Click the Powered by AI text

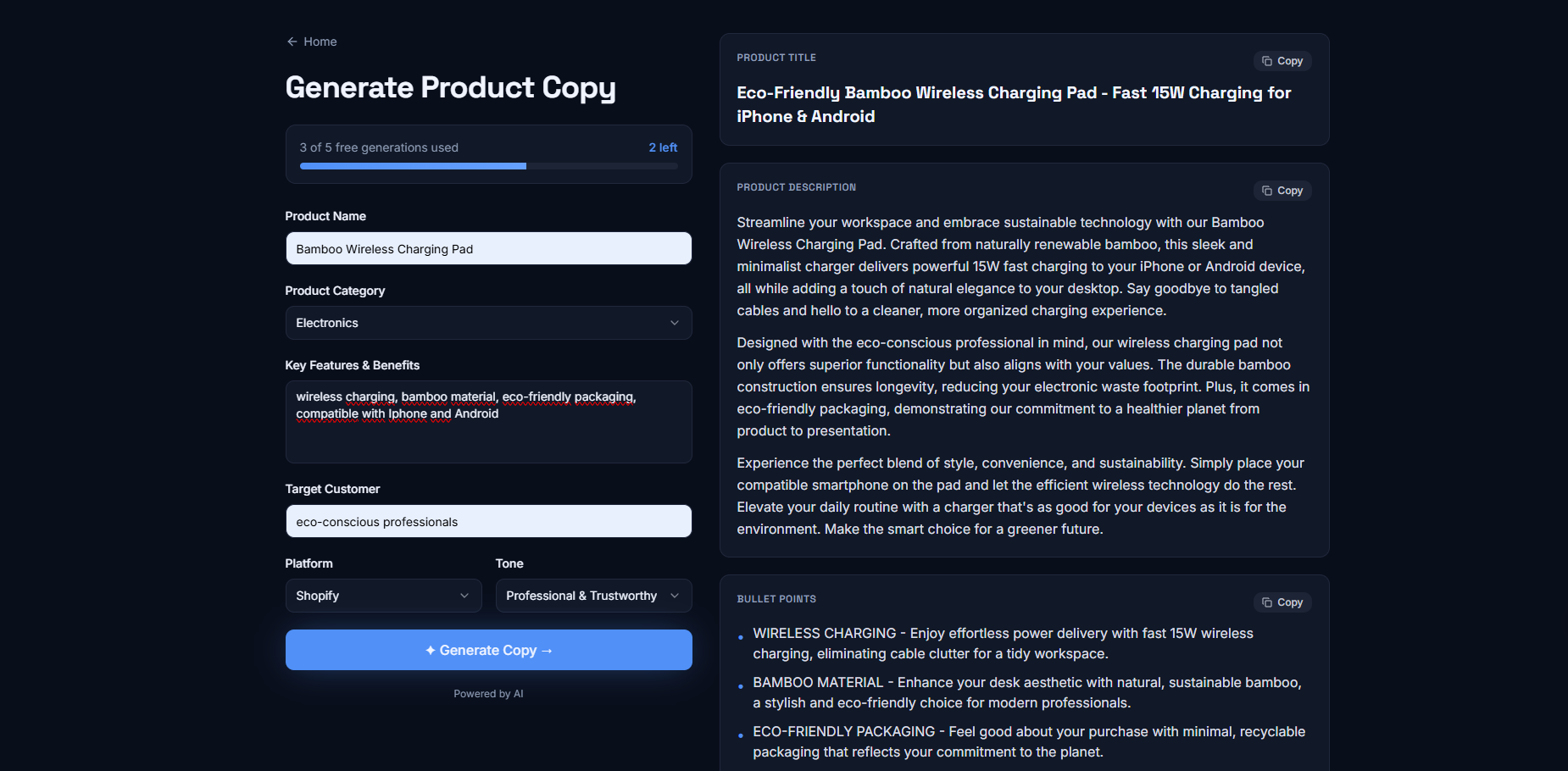pos(488,693)
